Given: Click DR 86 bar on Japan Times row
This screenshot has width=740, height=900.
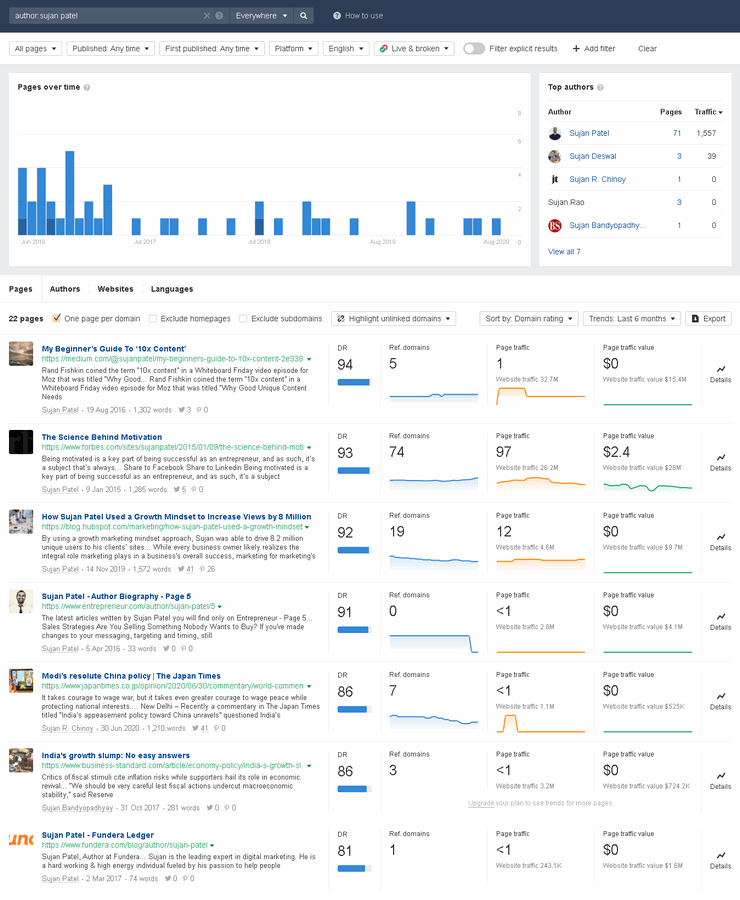Looking at the screenshot, I should click(354, 709).
